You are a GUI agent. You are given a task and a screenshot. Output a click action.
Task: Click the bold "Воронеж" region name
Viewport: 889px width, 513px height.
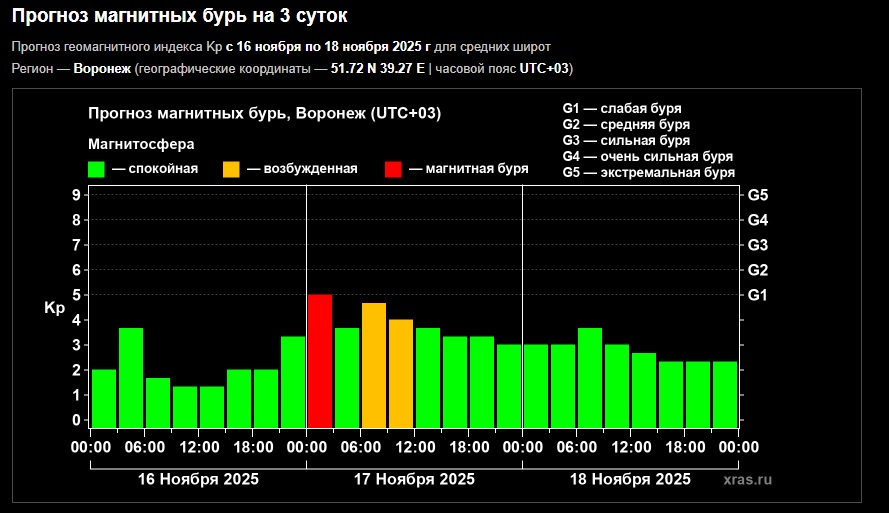[102, 68]
